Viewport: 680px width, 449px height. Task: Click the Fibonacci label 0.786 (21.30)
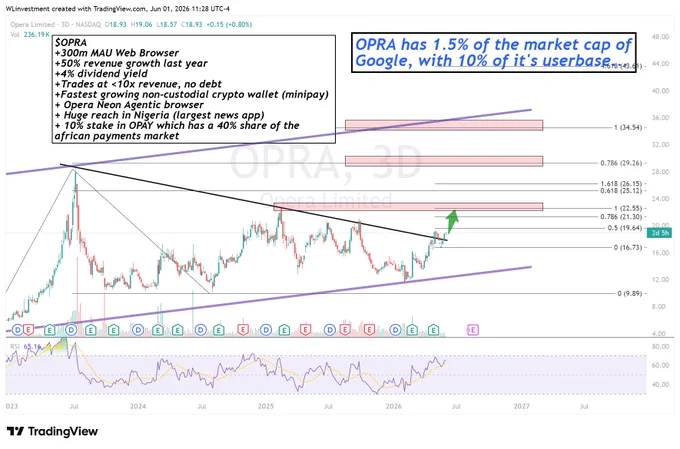tap(621, 216)
